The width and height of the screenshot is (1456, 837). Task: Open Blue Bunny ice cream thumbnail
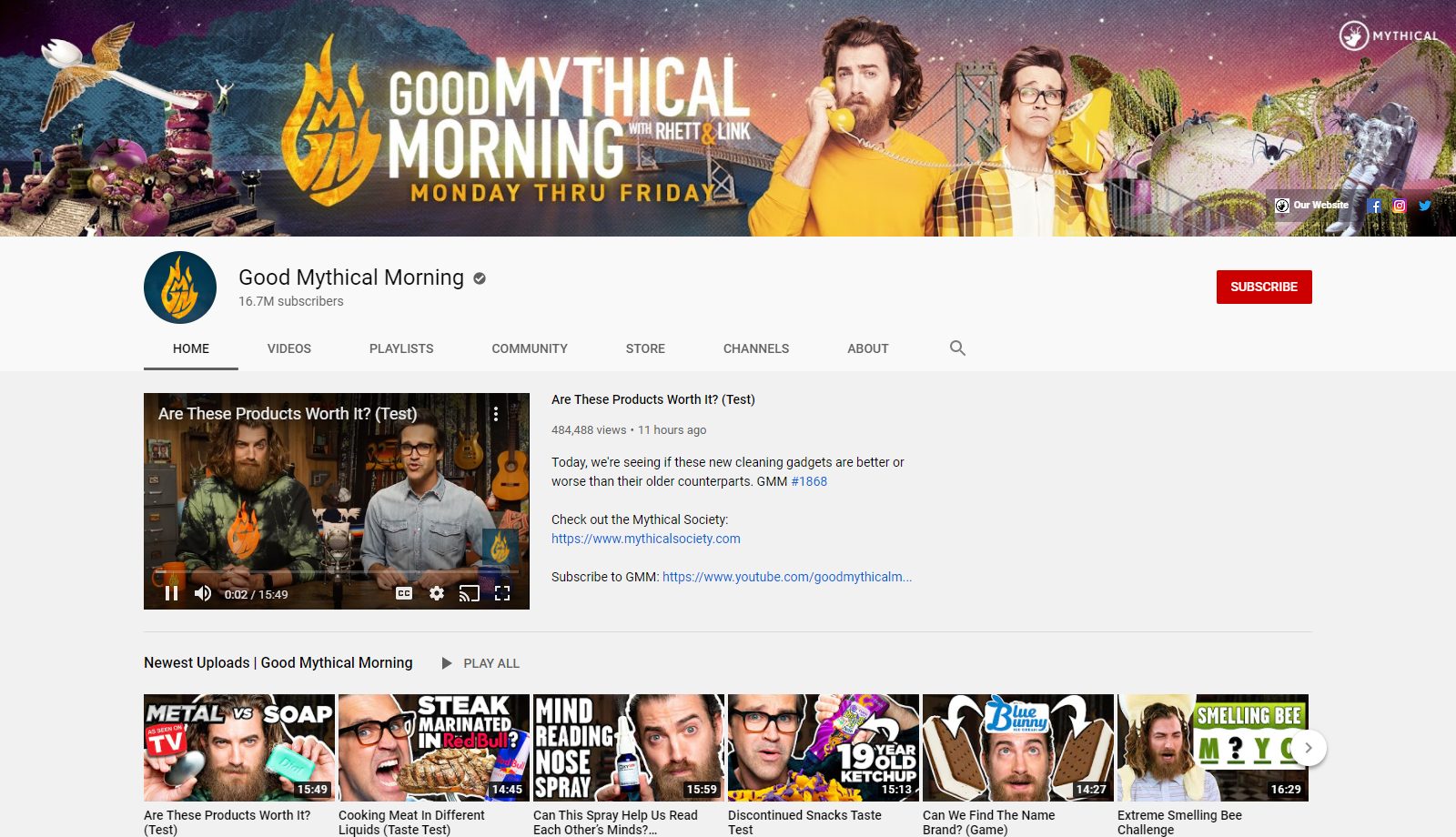1018,748
